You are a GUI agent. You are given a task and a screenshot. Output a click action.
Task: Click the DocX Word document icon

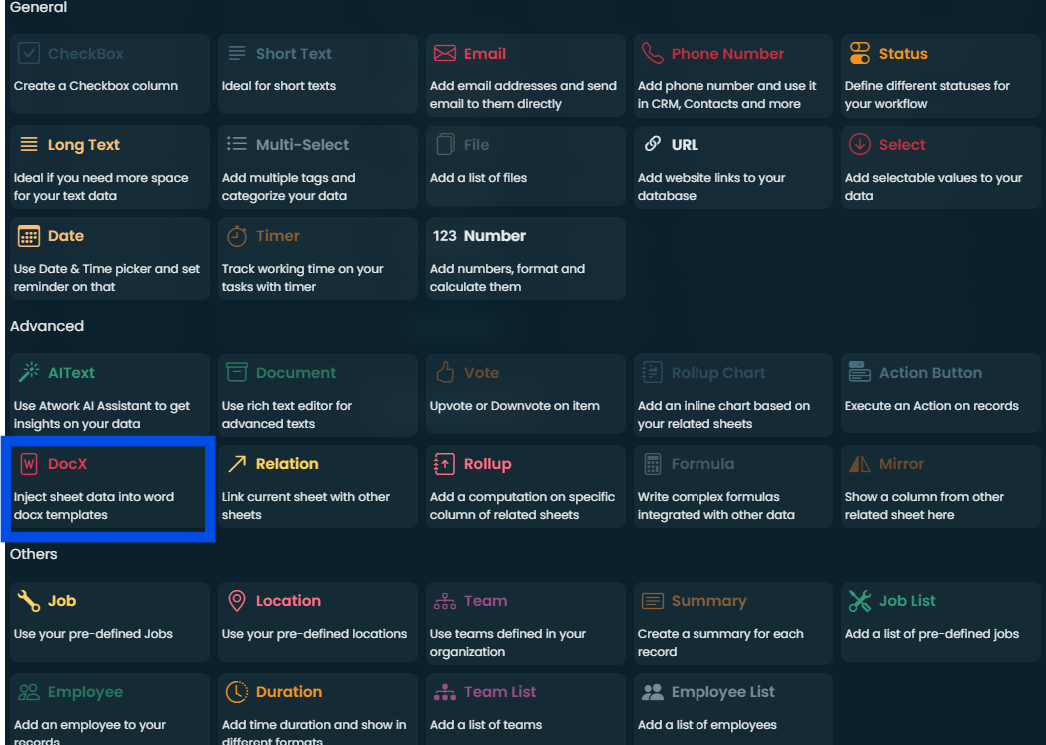[x=29, y=464]
